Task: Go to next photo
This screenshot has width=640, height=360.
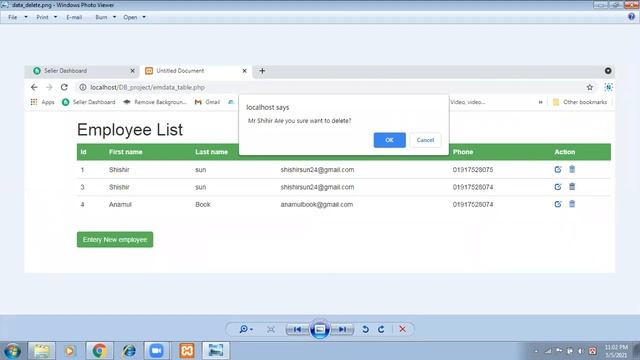Action: click(342, 329)
